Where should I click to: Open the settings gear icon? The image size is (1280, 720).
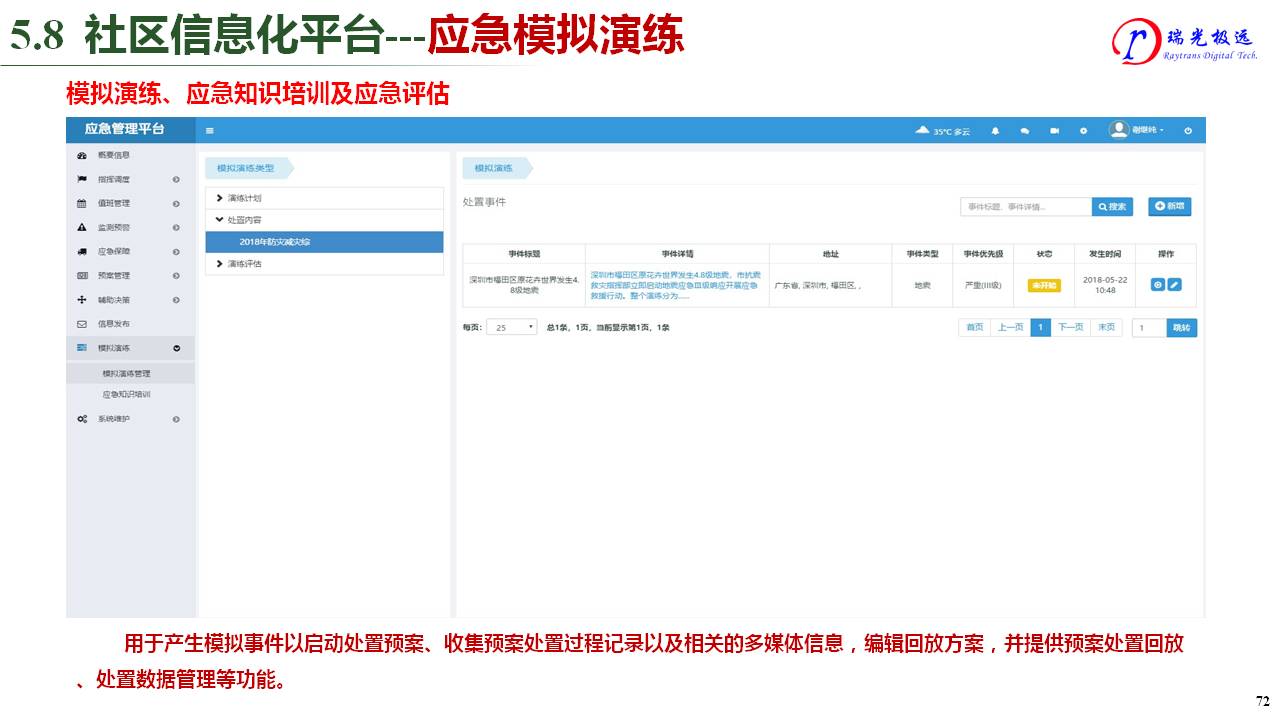tap(1083, 131)
